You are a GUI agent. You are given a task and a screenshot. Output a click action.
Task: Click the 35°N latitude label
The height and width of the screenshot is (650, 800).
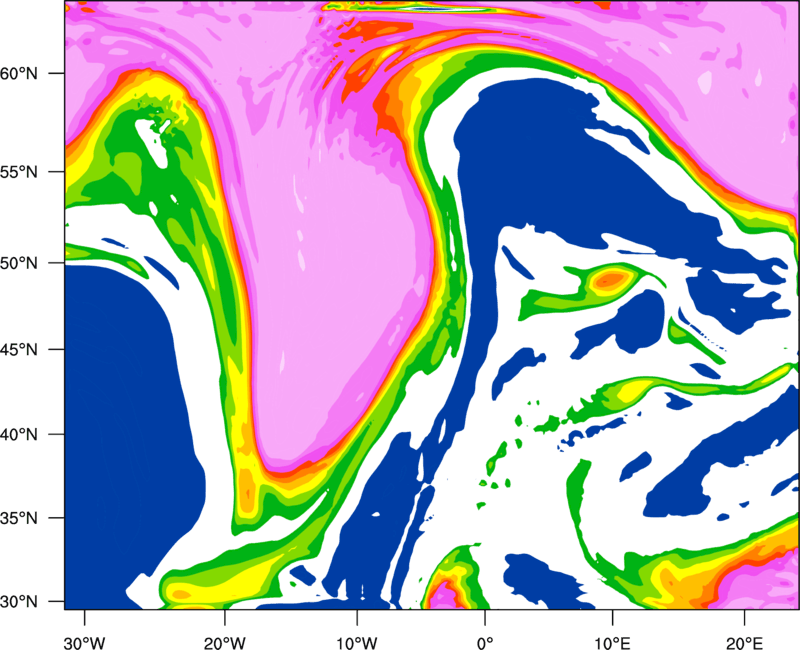[x=19, y=518]
